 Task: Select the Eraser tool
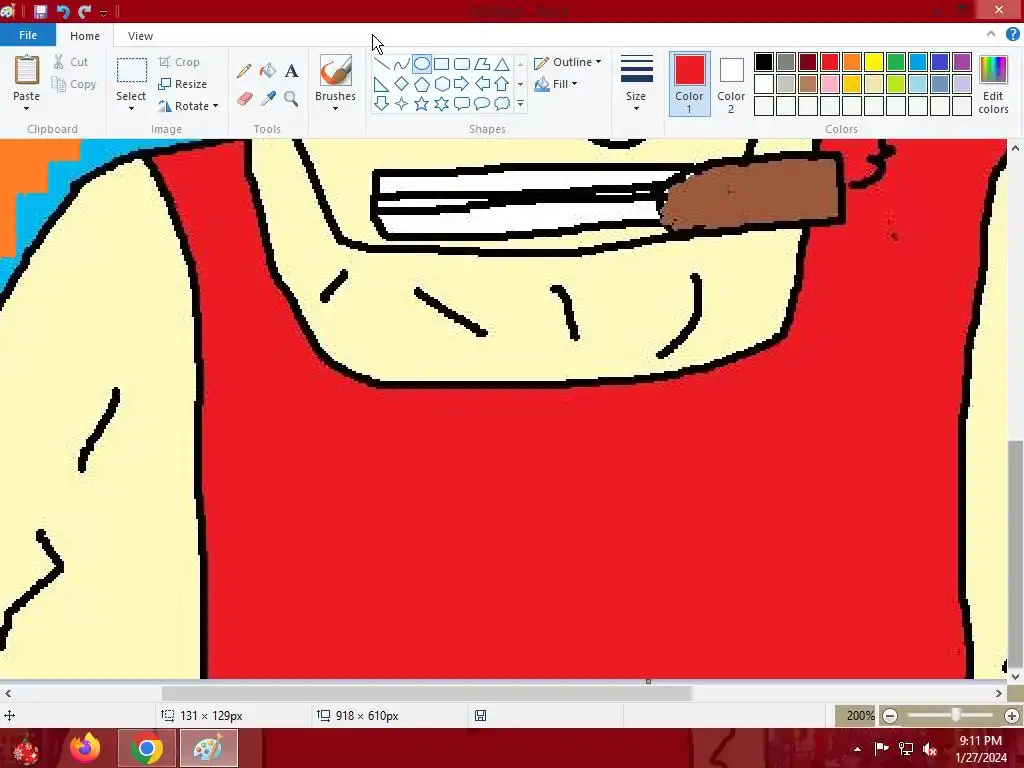pos(244,99)
